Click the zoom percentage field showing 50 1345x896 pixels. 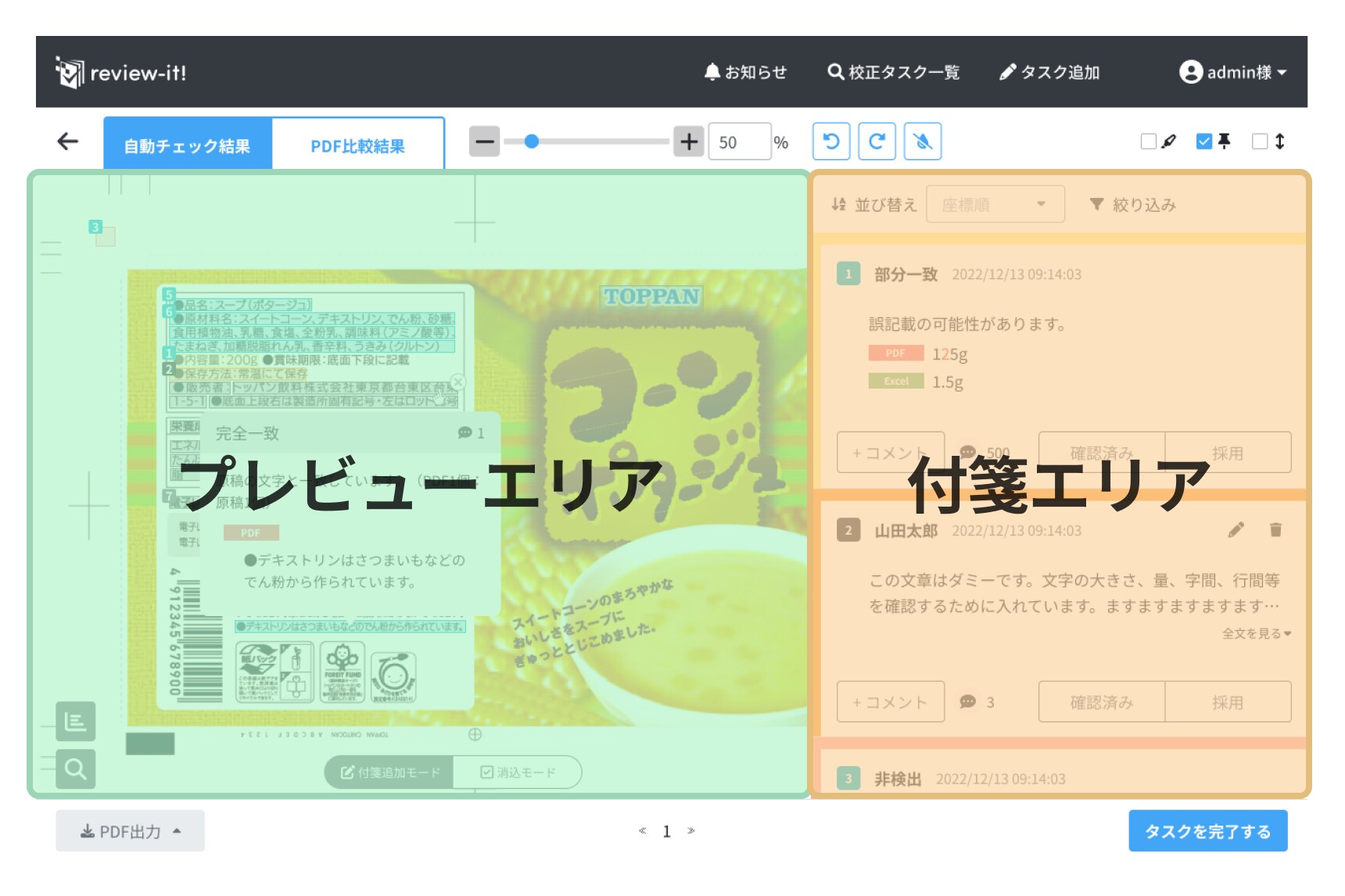(739, 142)
